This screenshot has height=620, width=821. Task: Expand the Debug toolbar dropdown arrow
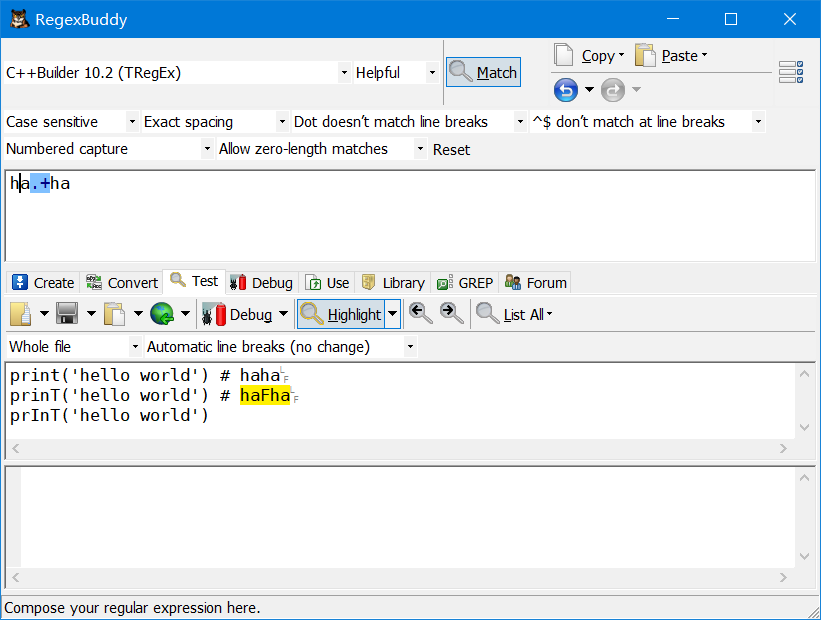coord(283,314)
